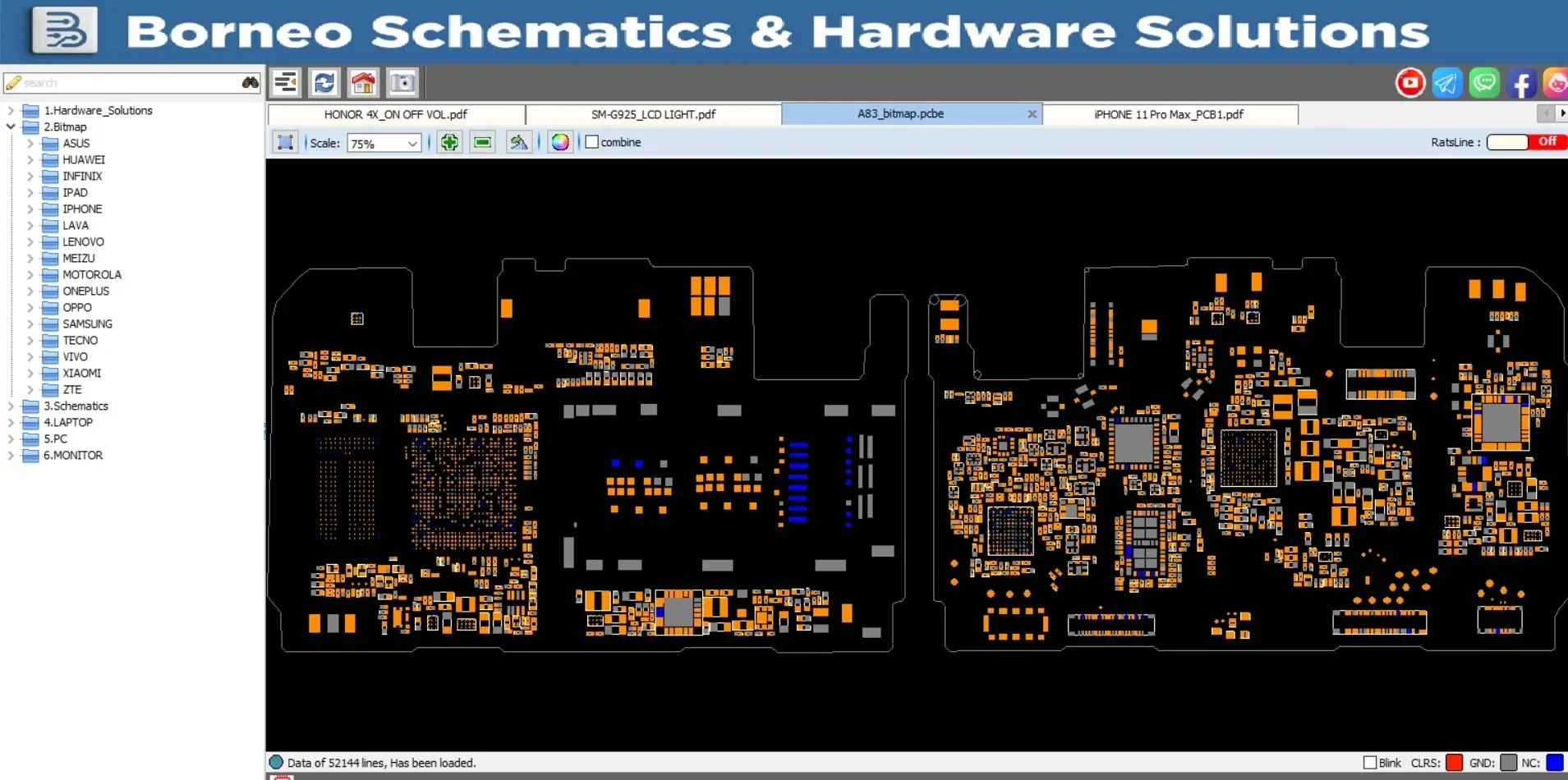Click the green plus zoom-in icon
The height and width of the screenshot is (780, 1568).
pos(449,143)
